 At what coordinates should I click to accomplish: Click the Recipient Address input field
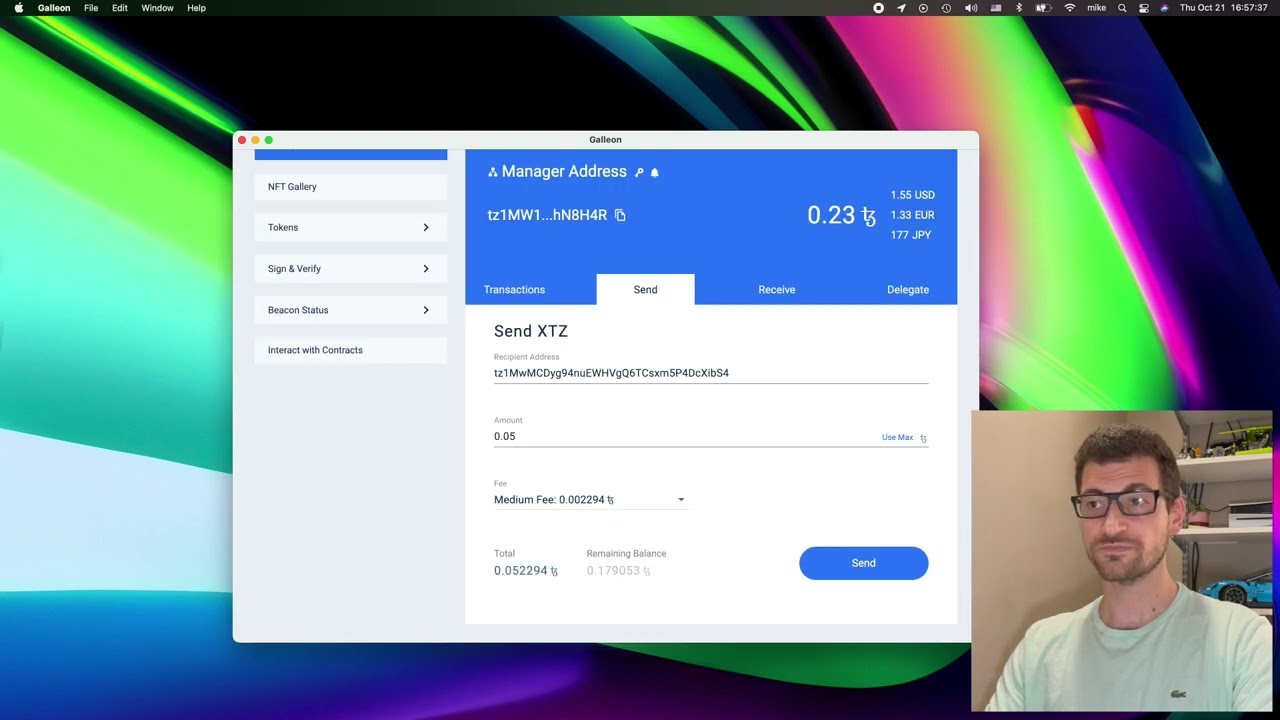pyautogui.click(x=711, y=373)
